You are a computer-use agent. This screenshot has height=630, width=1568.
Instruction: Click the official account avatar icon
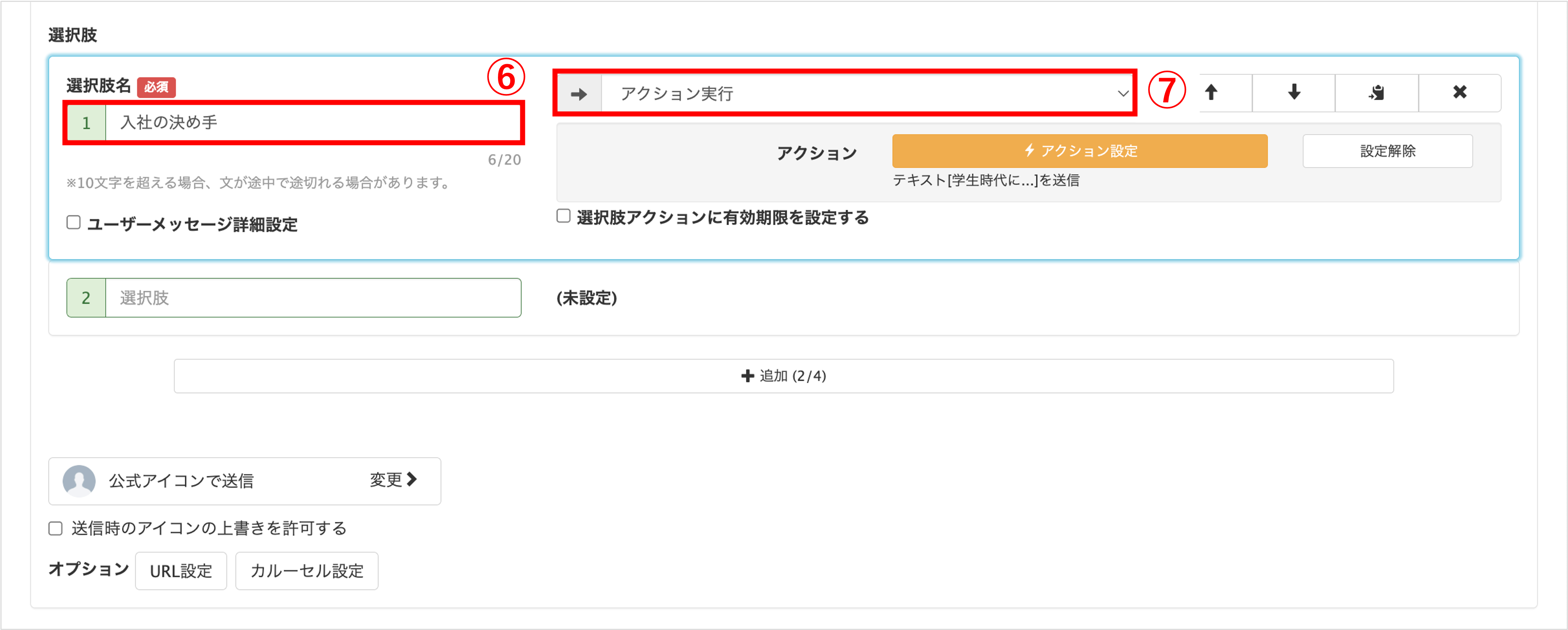click(79, 481)
